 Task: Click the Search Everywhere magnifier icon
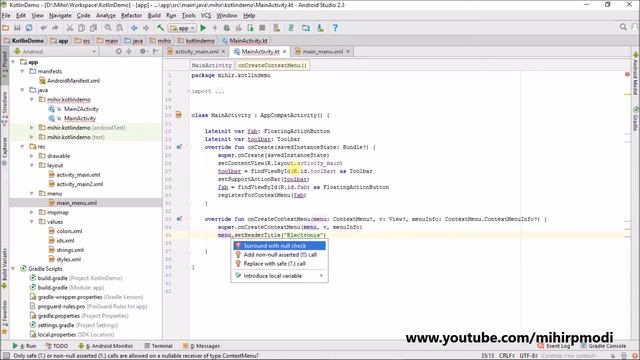pyautogui.click(x=623, y=27)
